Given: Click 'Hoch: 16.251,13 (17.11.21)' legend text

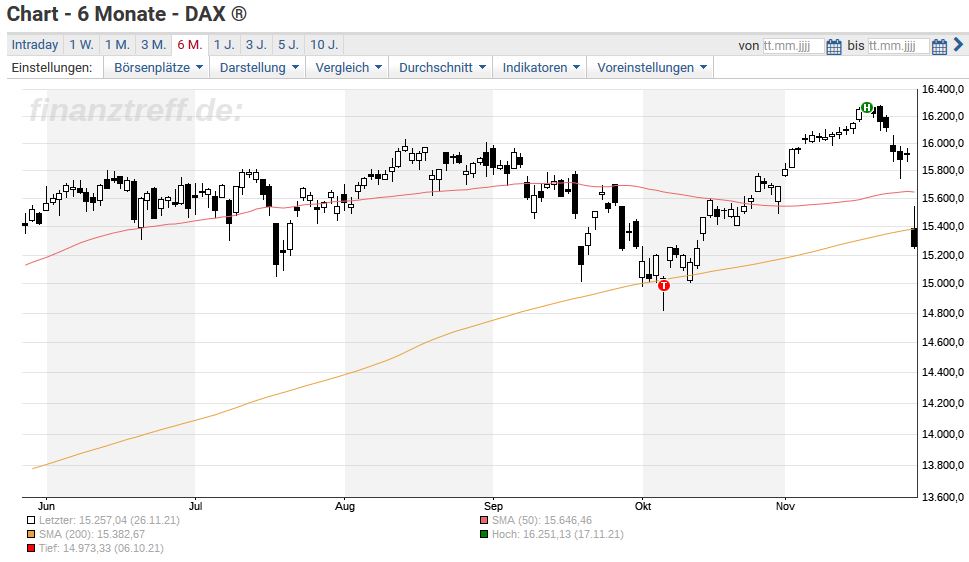Looking at the screenshot, I should [x=558, y=534].
